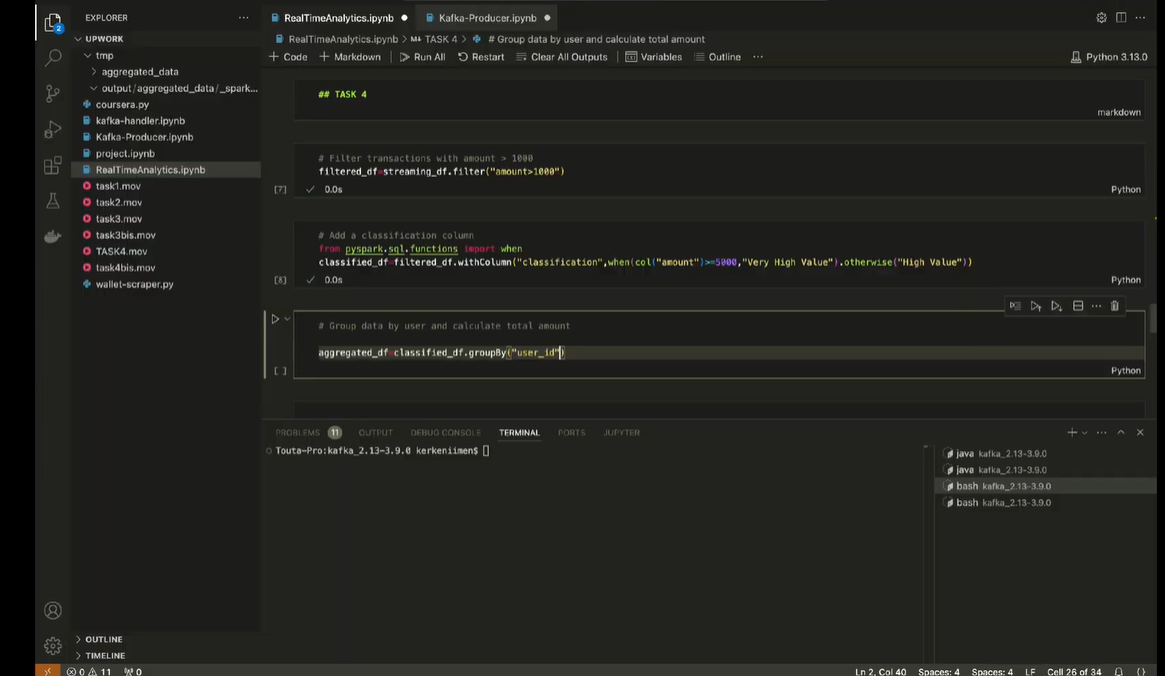Open notebook toolbar overflow ellipsis
The width and height of the screenshot is (1165, 676).
click(x=758, y=57)
